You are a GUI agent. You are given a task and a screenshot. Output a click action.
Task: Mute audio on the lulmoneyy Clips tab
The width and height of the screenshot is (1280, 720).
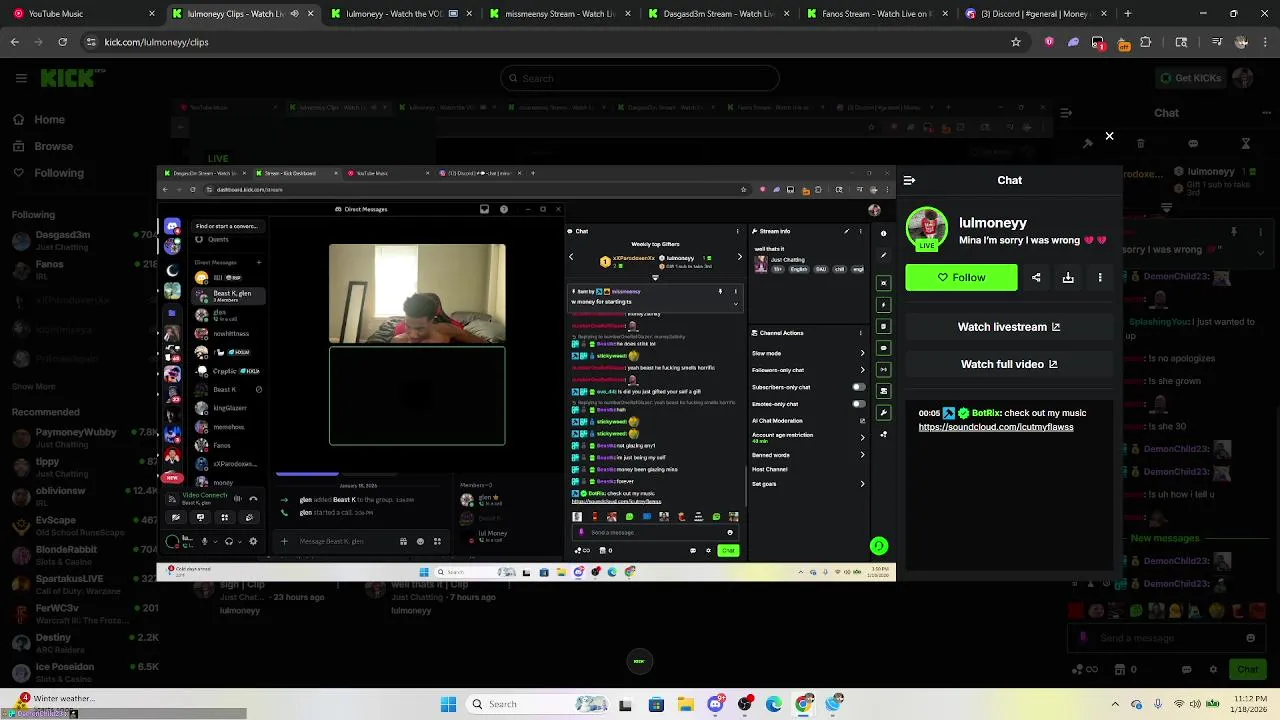[x=294, y=14]
